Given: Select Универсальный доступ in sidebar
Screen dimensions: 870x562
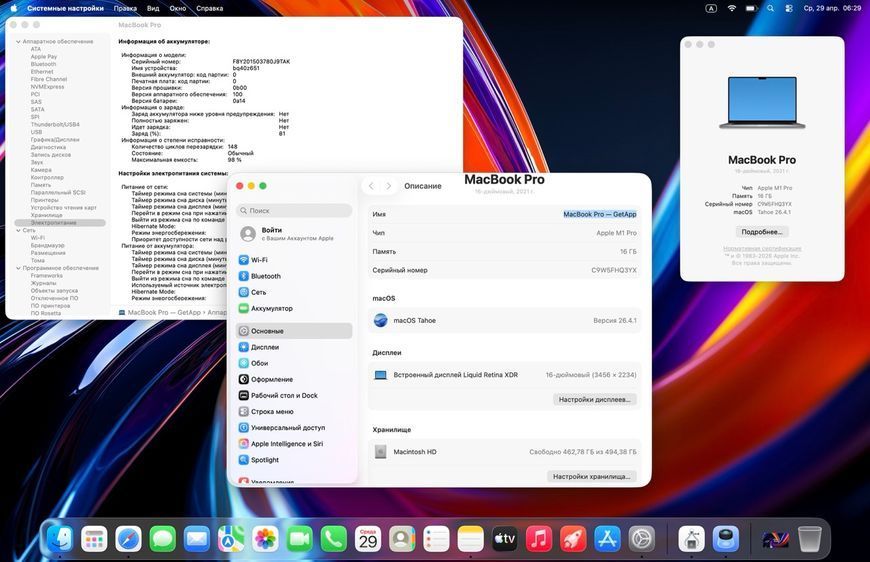Looking at the screenshot, I should pos(294,427).
